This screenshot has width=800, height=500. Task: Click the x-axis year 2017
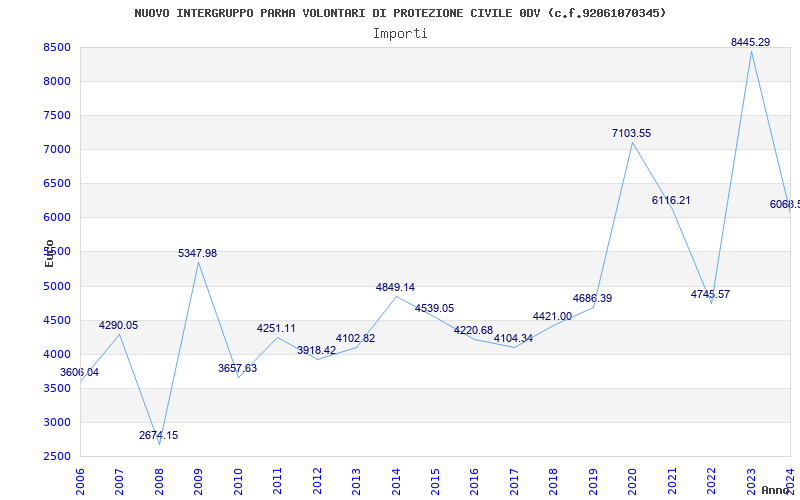tap(514, 481)
